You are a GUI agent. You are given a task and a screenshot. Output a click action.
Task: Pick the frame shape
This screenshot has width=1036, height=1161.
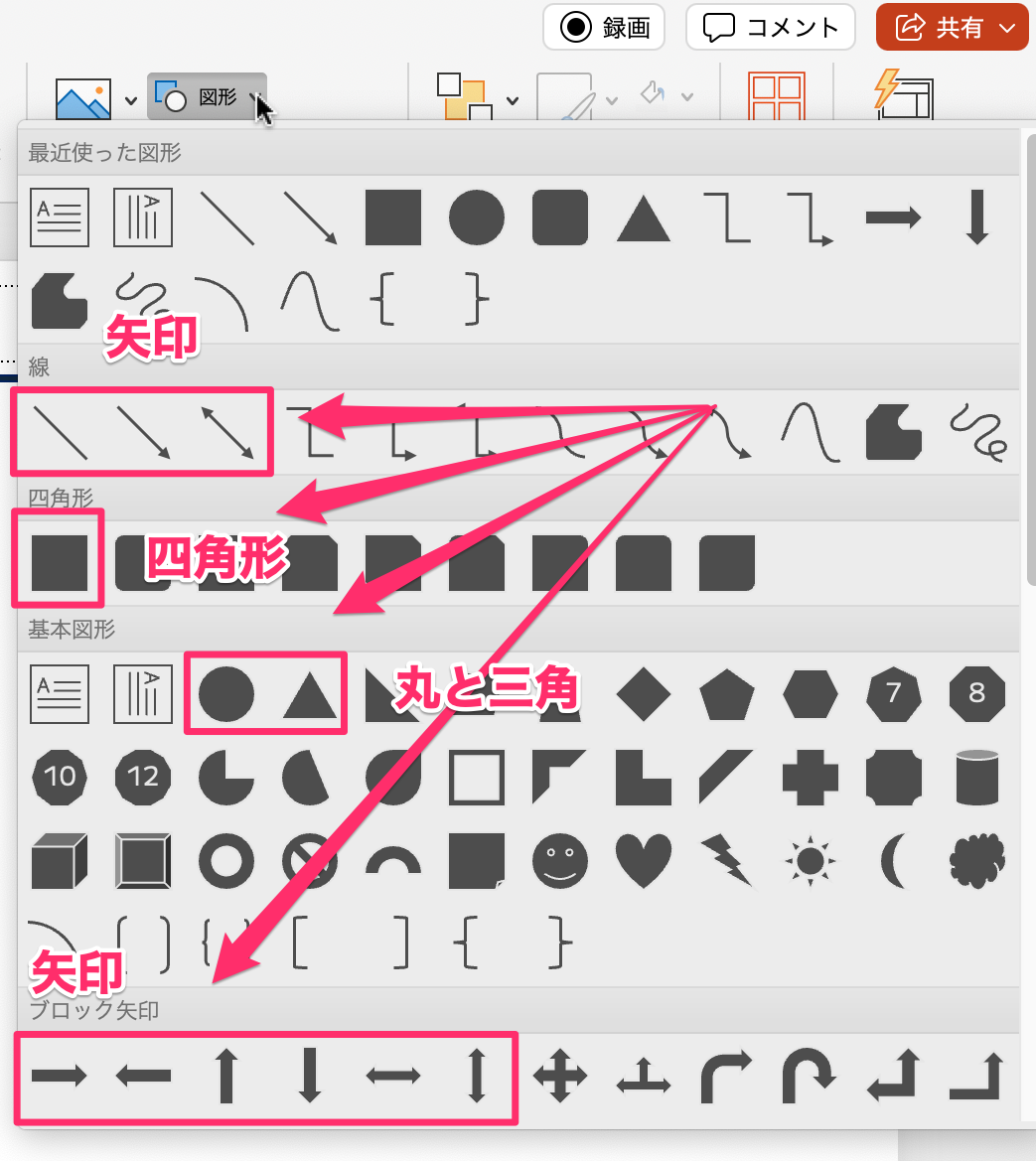pos(477,777)
